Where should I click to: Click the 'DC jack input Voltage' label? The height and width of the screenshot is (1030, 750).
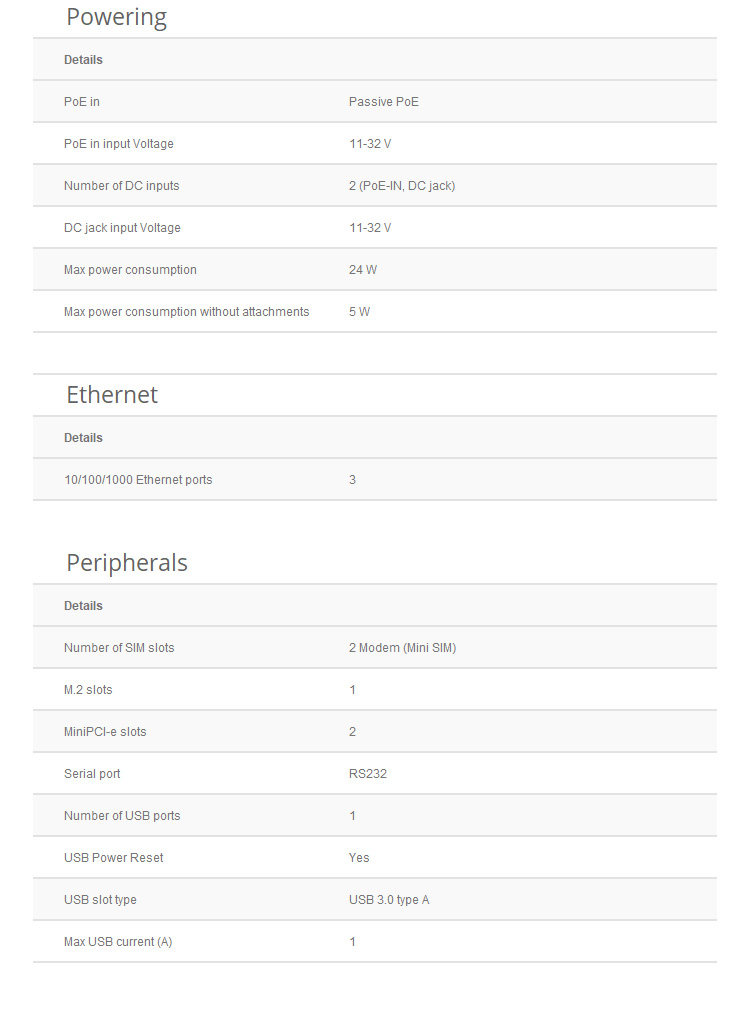[123, 228]
